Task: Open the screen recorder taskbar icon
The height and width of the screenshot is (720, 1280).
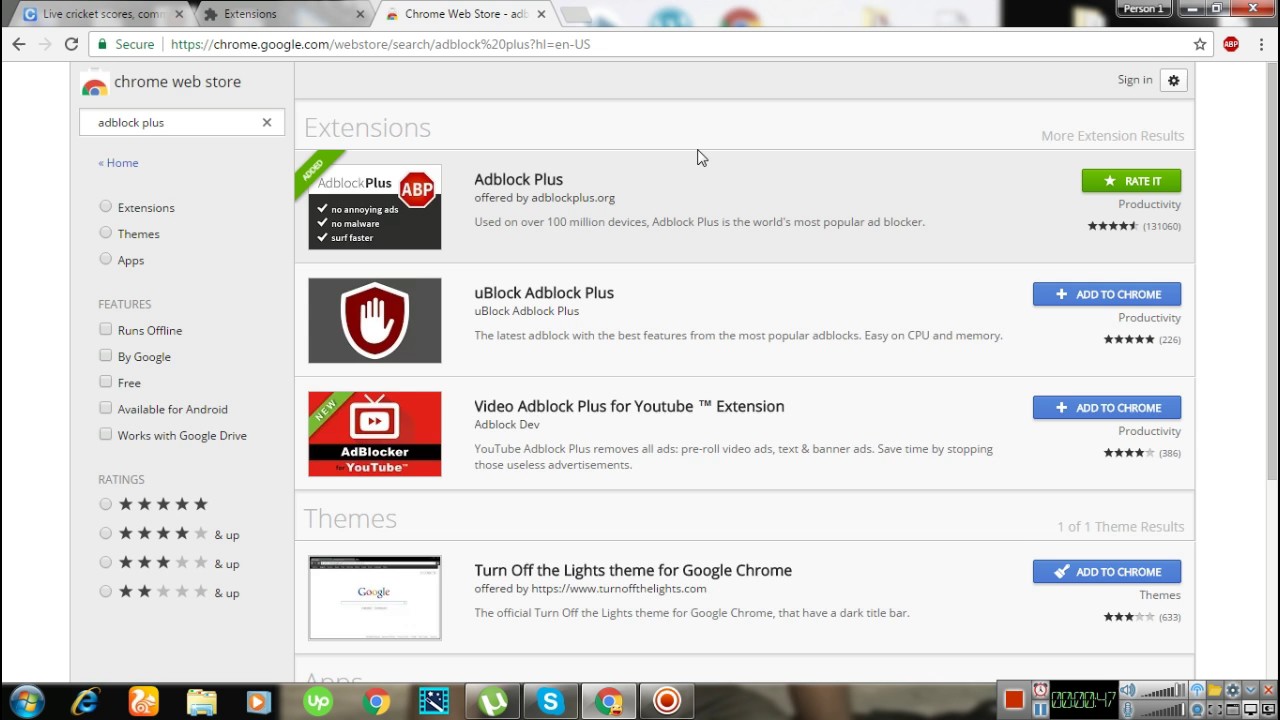Action: [666, 702]
